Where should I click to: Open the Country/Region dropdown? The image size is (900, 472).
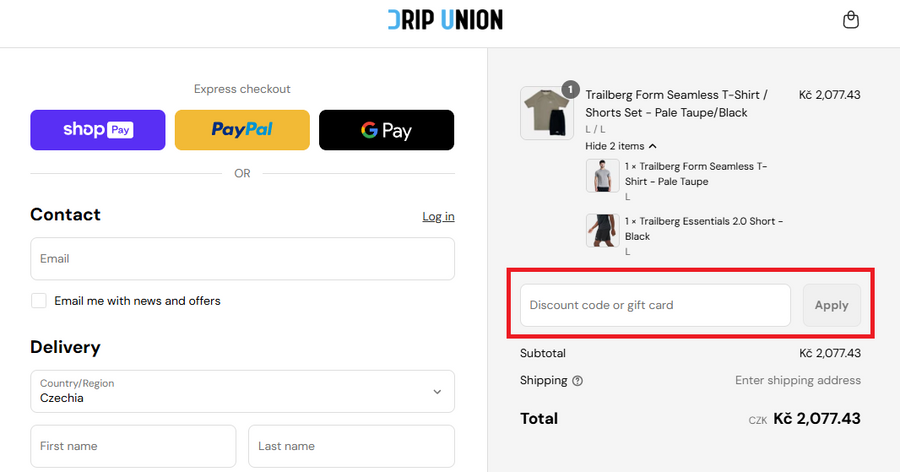coord(242,391)
